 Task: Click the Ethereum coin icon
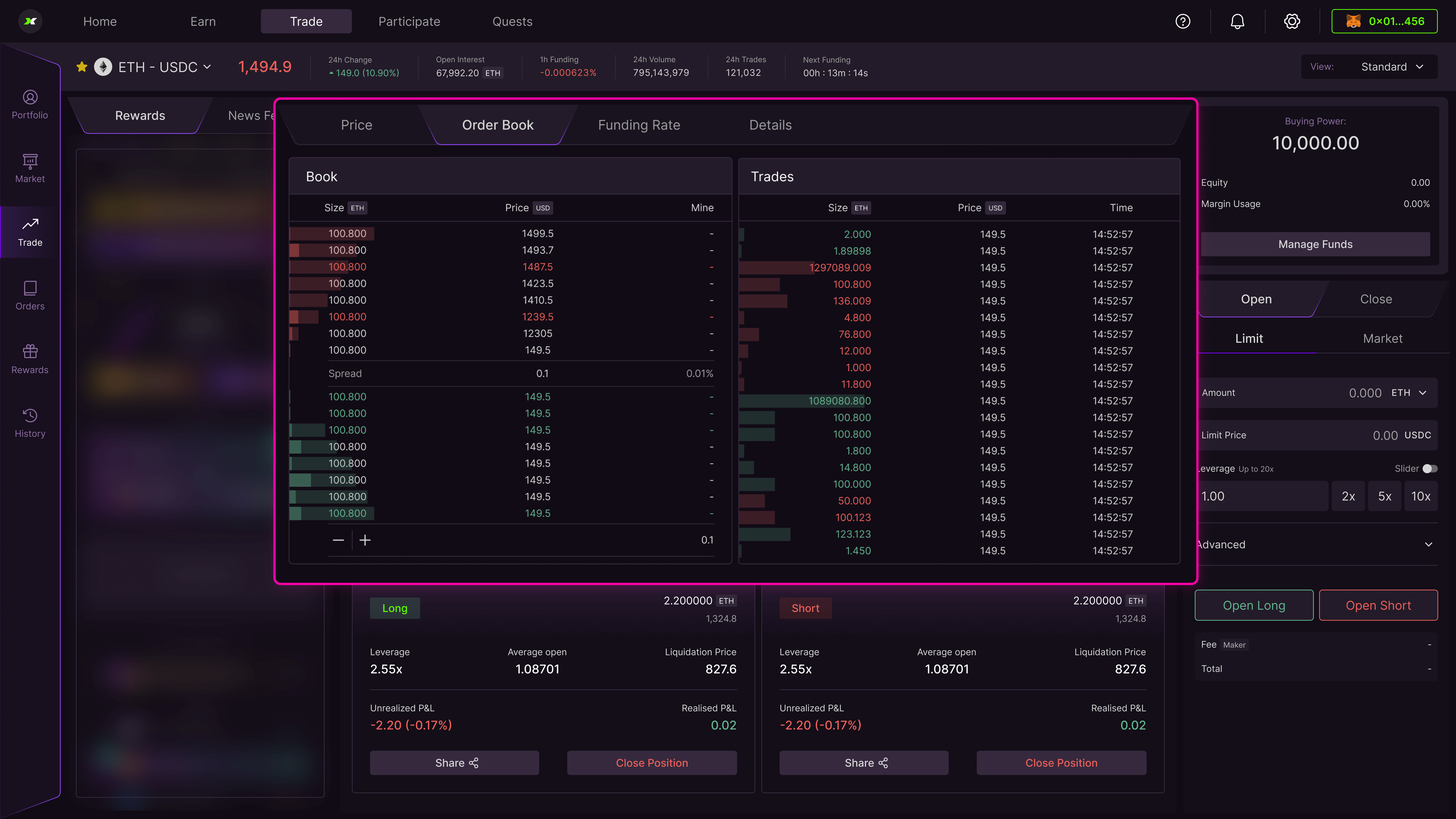pyautogui.click(x=103, y=67)
